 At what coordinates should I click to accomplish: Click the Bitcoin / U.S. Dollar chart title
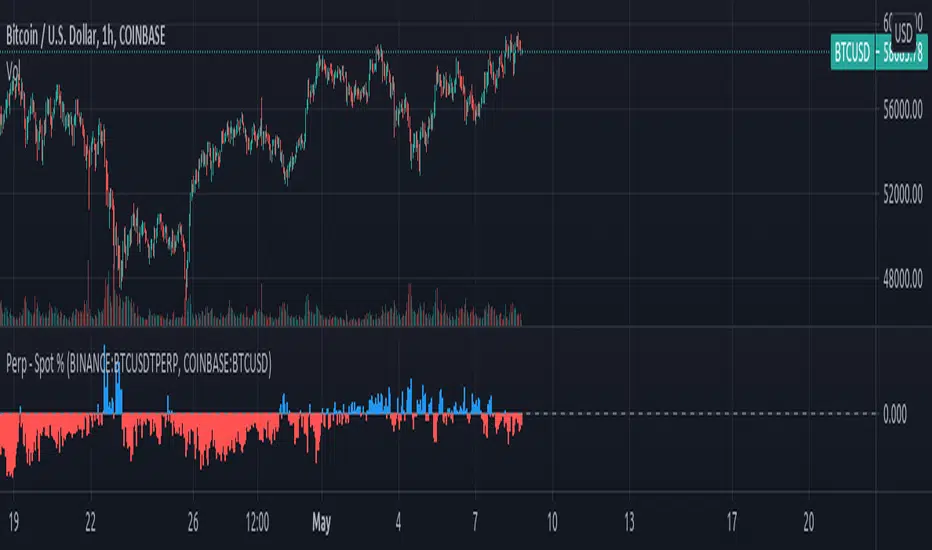tap(84, 37)
